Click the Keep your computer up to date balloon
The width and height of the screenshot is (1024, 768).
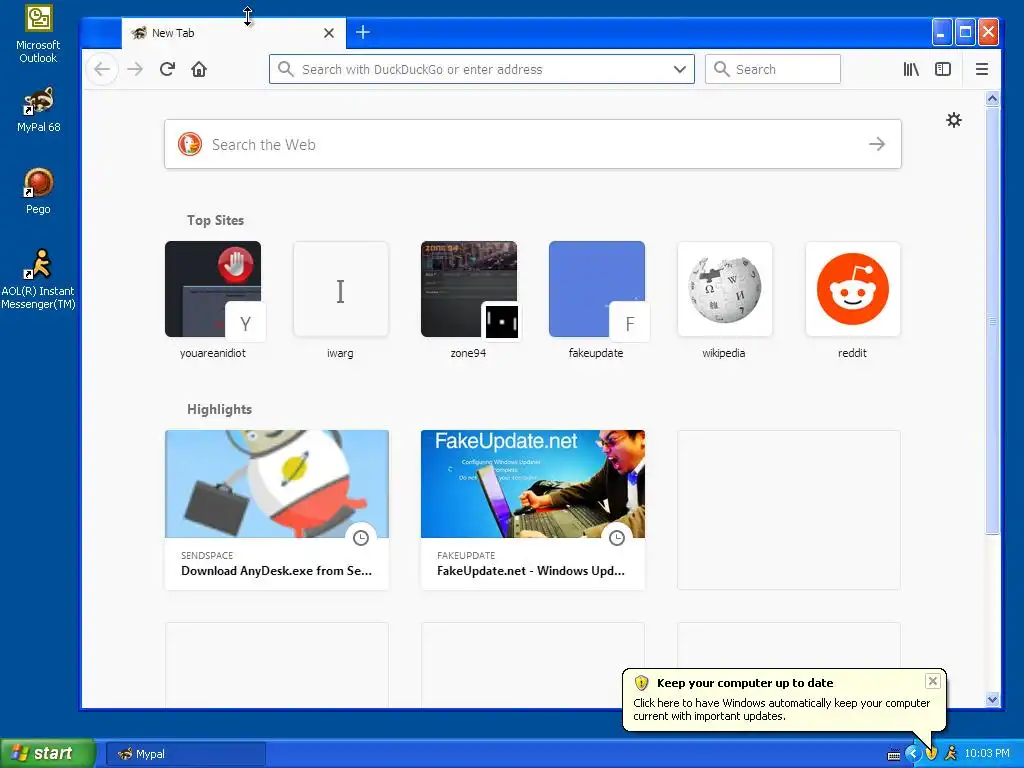pos(784,700)
